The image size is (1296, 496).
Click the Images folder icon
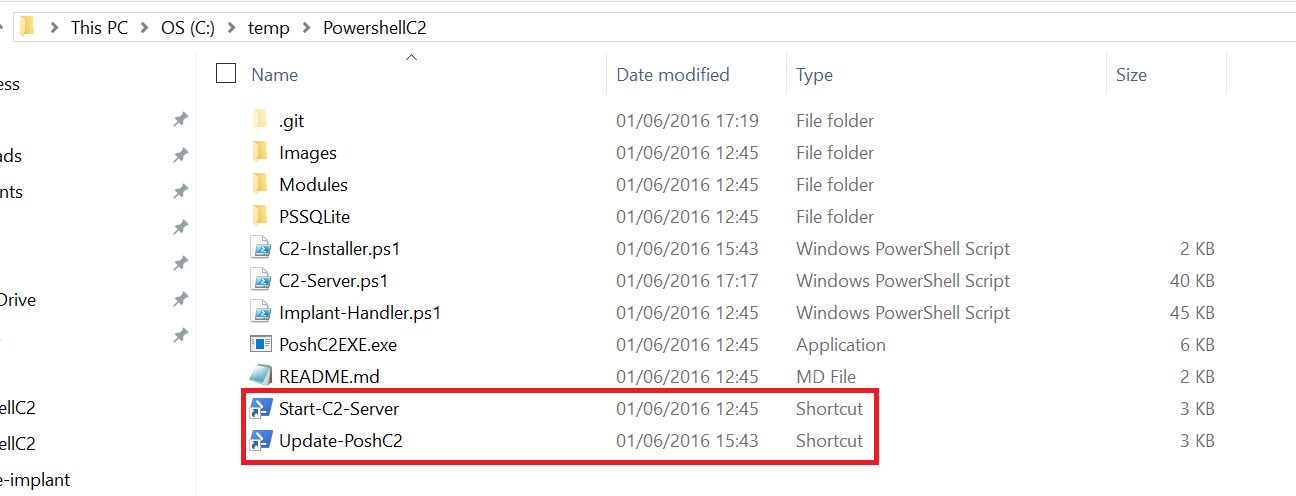[260, 152]
